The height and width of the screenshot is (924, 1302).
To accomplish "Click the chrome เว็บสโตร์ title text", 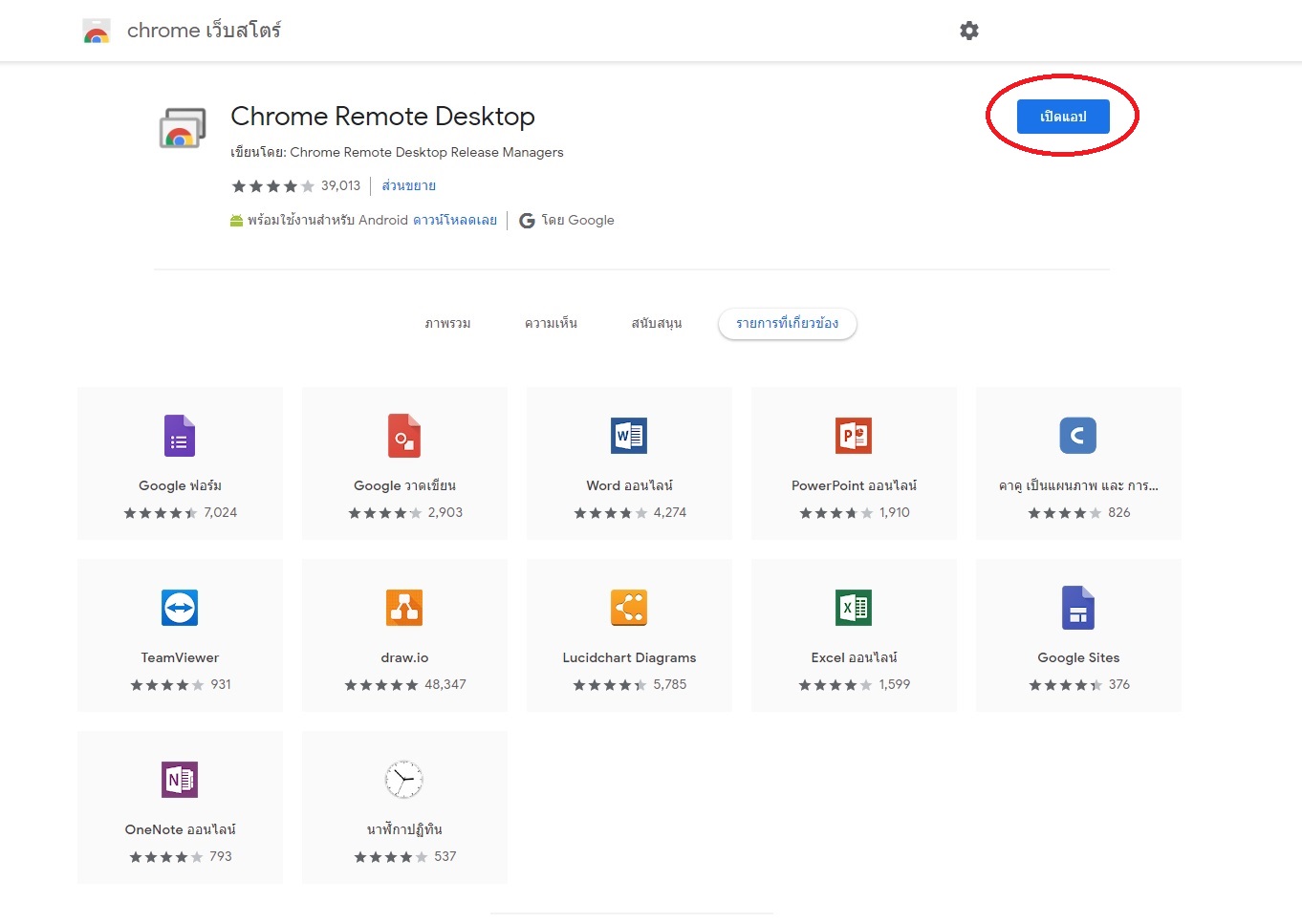I will pos(205,31).
